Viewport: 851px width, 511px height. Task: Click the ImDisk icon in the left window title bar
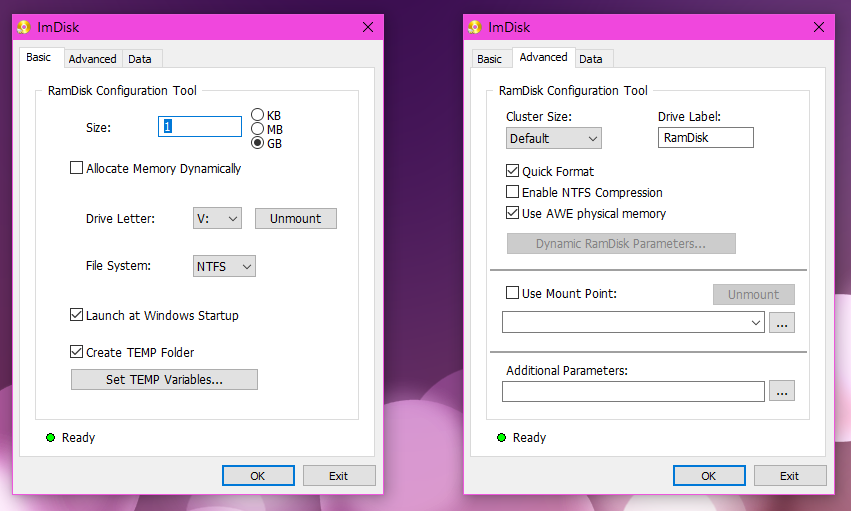pyautogui.click(x=24, y=27)
